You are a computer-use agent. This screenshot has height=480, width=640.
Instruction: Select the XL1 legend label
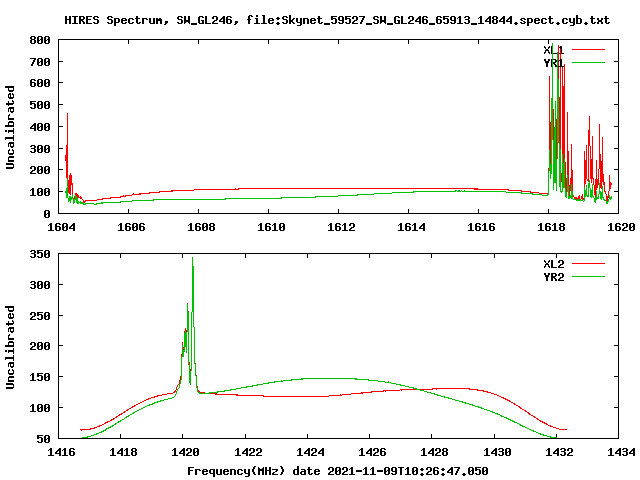click(553, 50)
